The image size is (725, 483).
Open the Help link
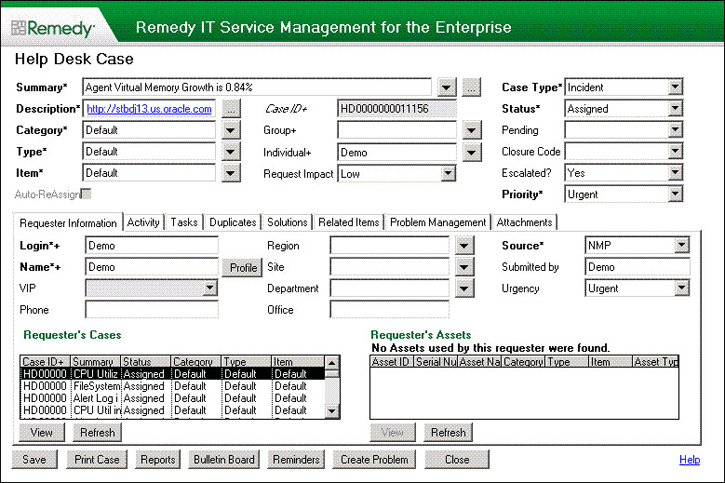(x=689, y=460)
